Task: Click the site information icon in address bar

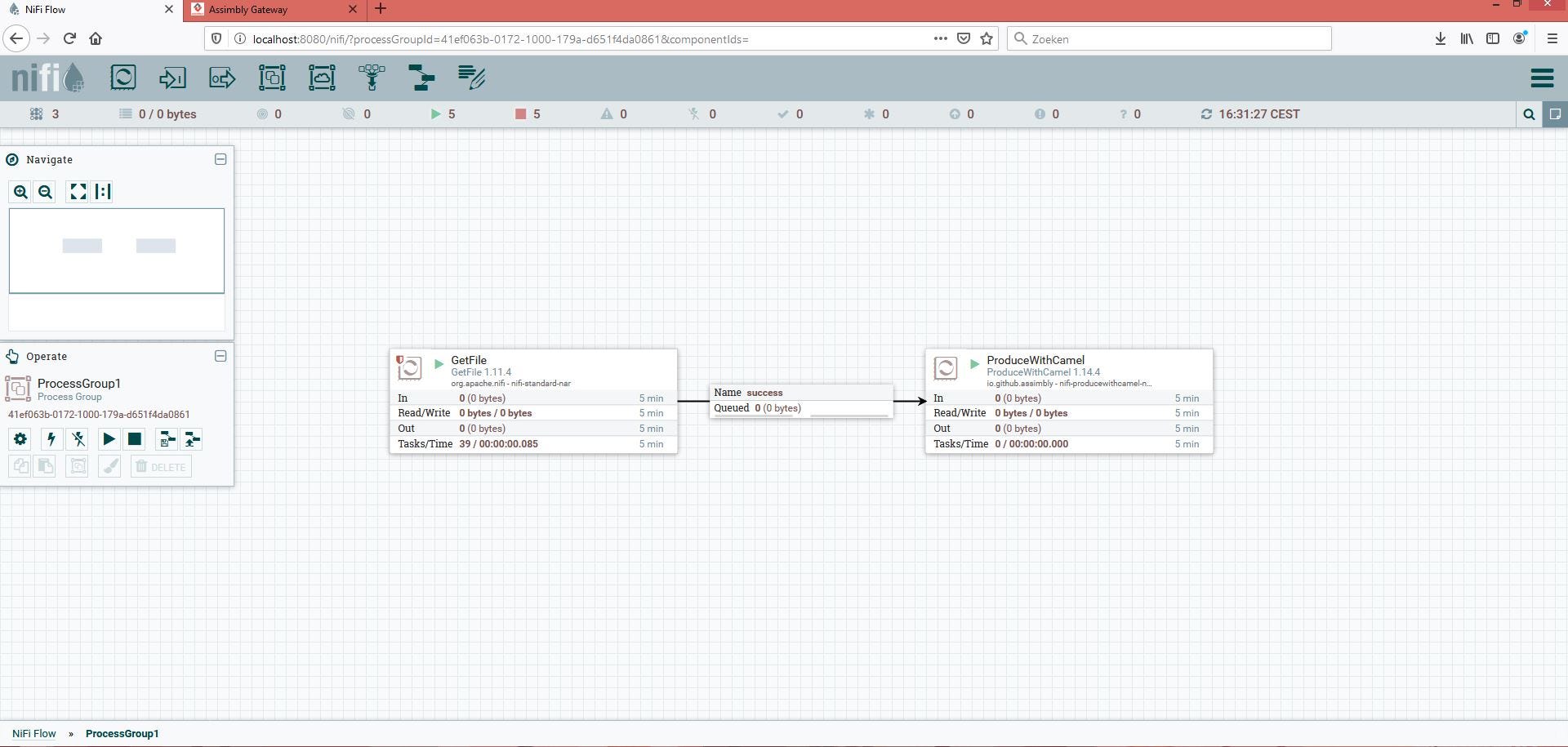Action: [x=239, y=38]
